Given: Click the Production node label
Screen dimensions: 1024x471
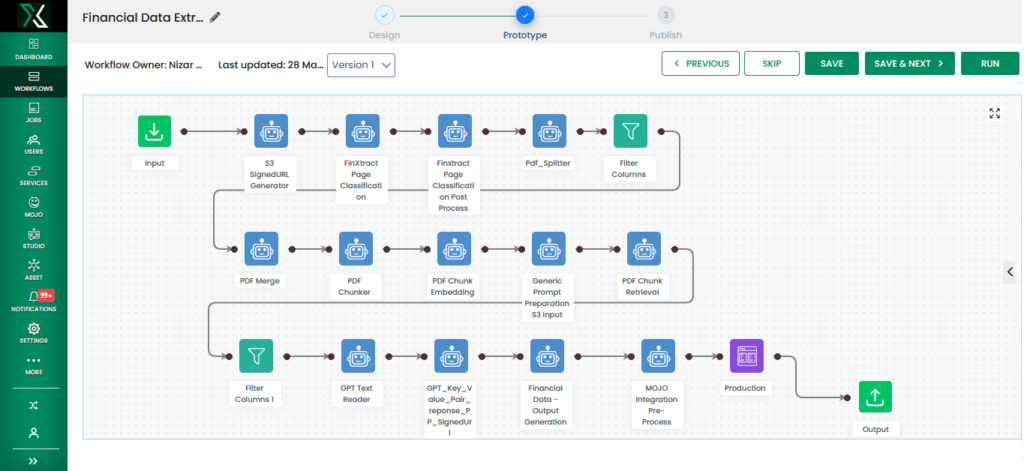Looking at the screenshot, I should click(x=744, y=388).
